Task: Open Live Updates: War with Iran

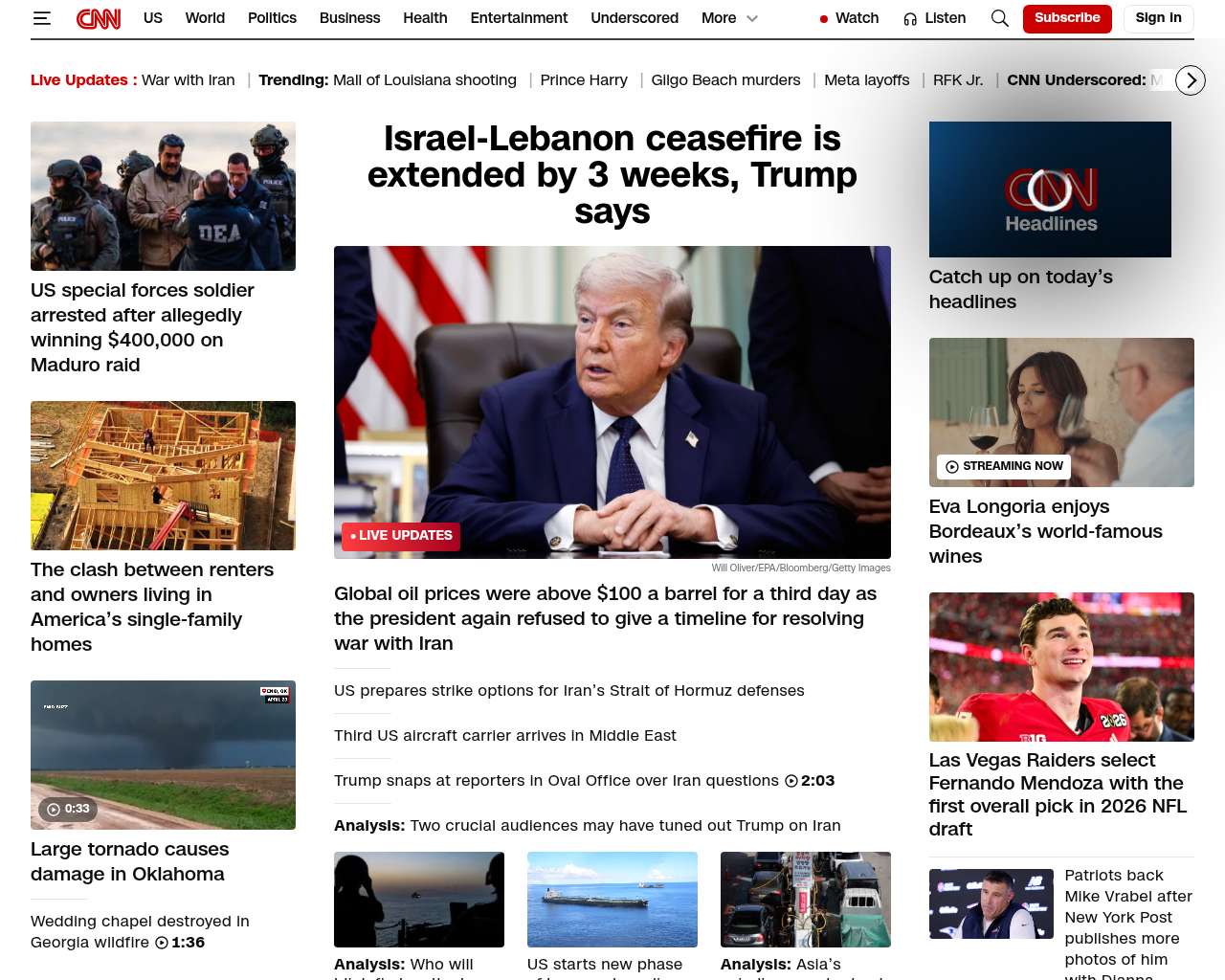Action: [133, 80]
